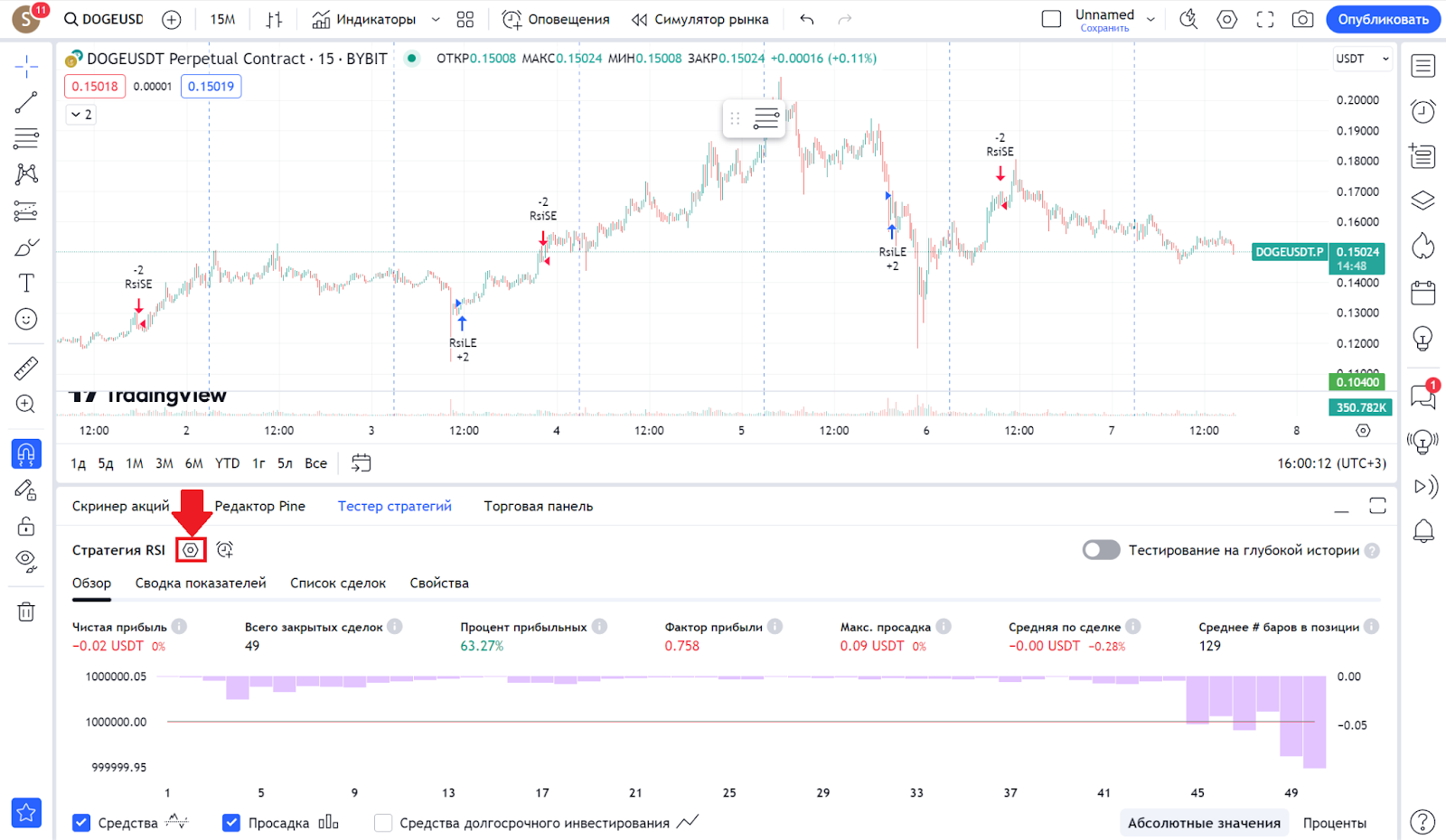Open the chart patterns tool group
Image resolution: width=1446 pixels, height=840 pixels.
point(26,174)
